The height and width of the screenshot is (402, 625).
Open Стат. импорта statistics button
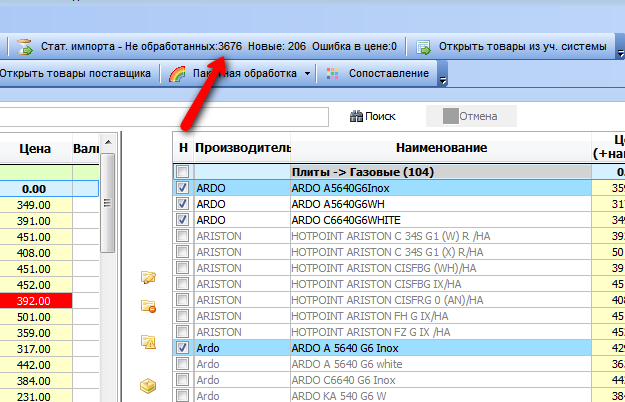pyautogui.click(x=206, y=47)
